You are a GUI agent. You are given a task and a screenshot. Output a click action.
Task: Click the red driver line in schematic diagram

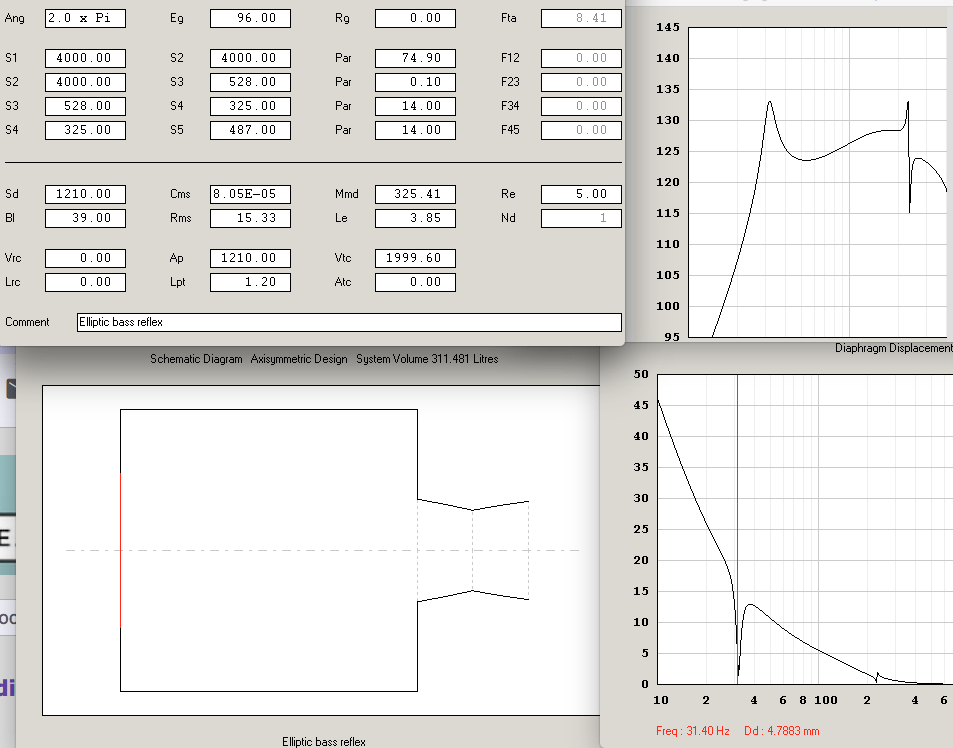120,551
